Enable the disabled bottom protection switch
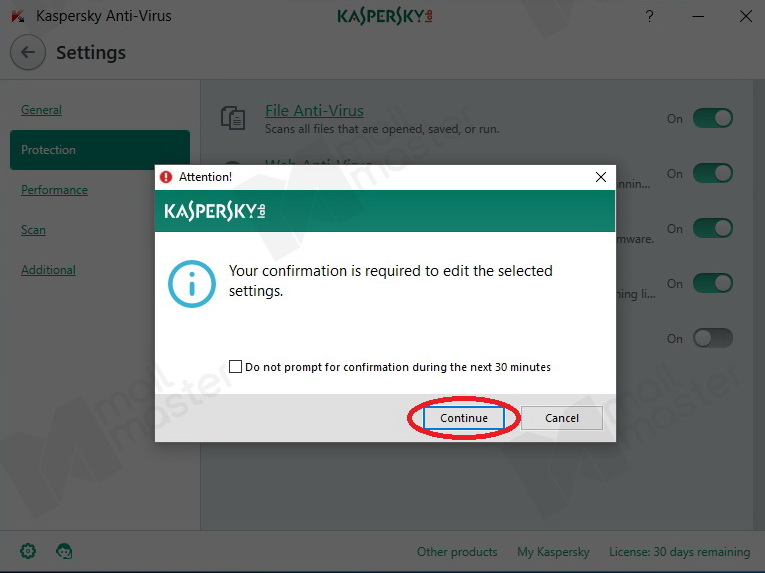The height and width of the screenshot is (573, 765). (713, 338)
